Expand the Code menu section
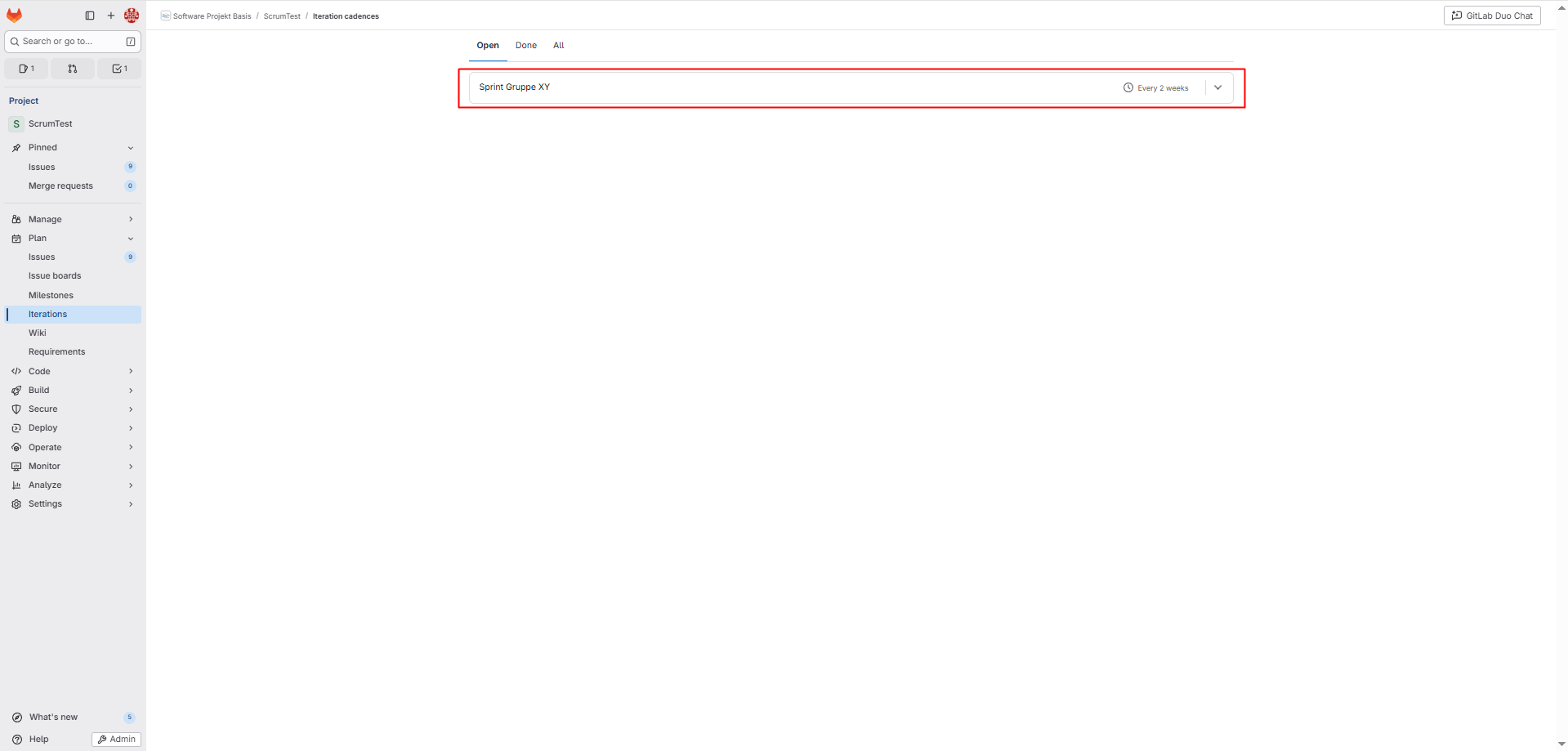This screenshot has width=1568, height=751. tap(131, 371)
